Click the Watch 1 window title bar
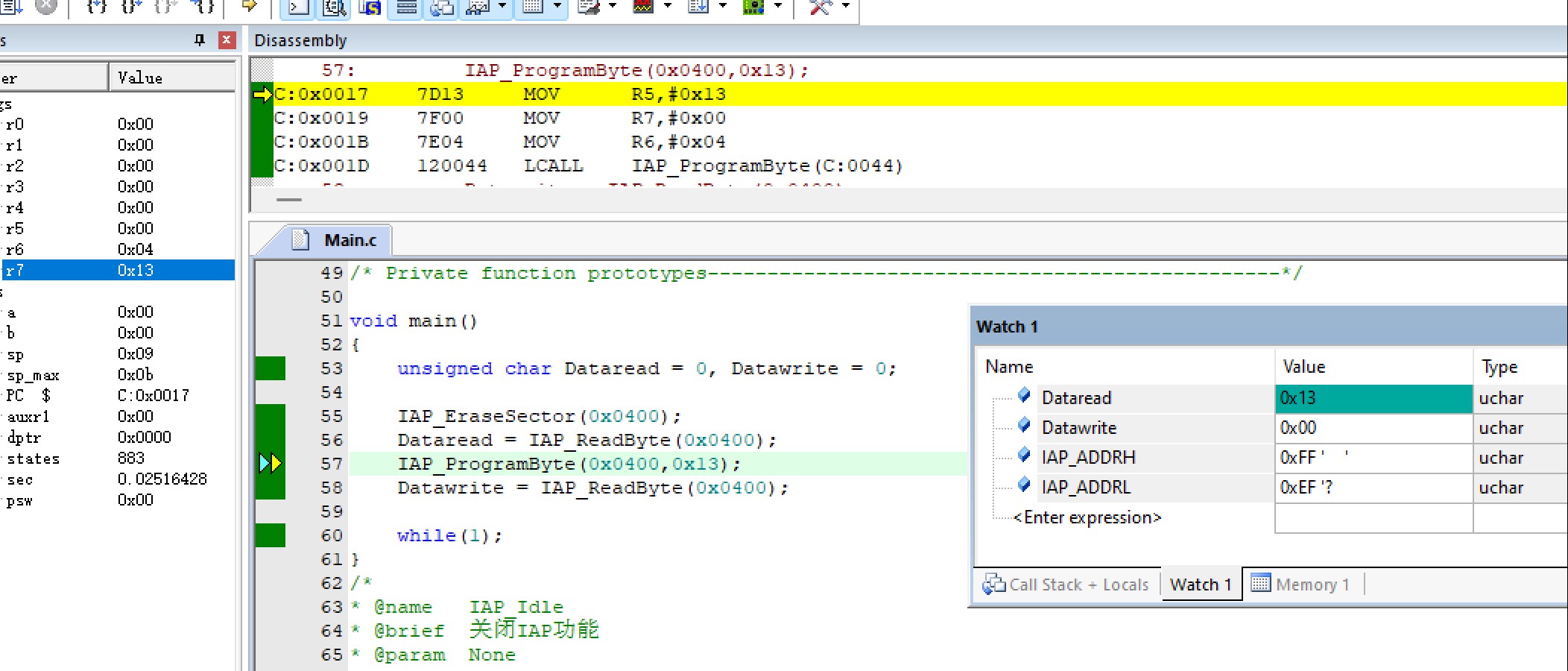1568x671 pixels. 1270,327
